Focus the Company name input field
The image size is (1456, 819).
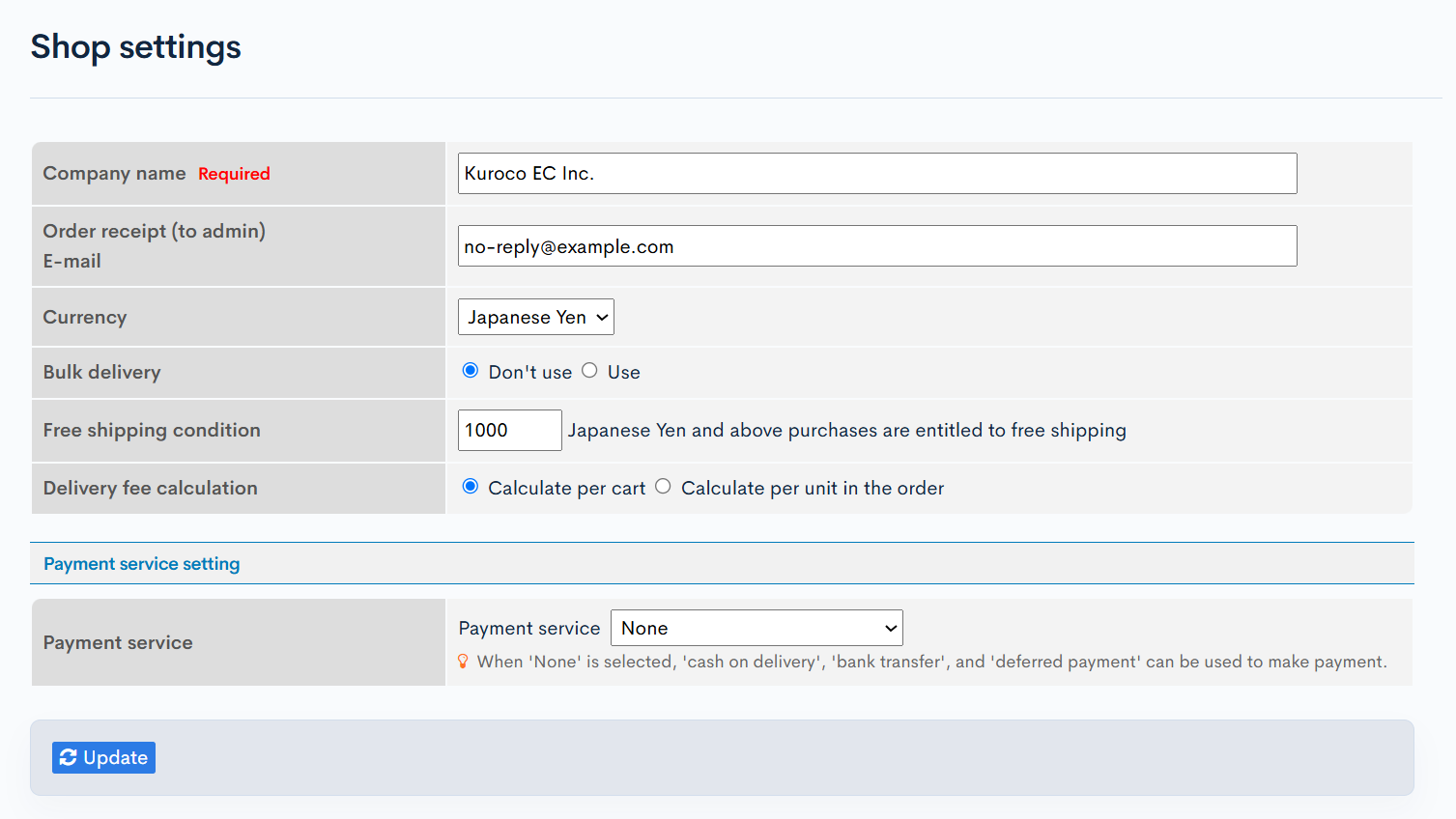877,173
